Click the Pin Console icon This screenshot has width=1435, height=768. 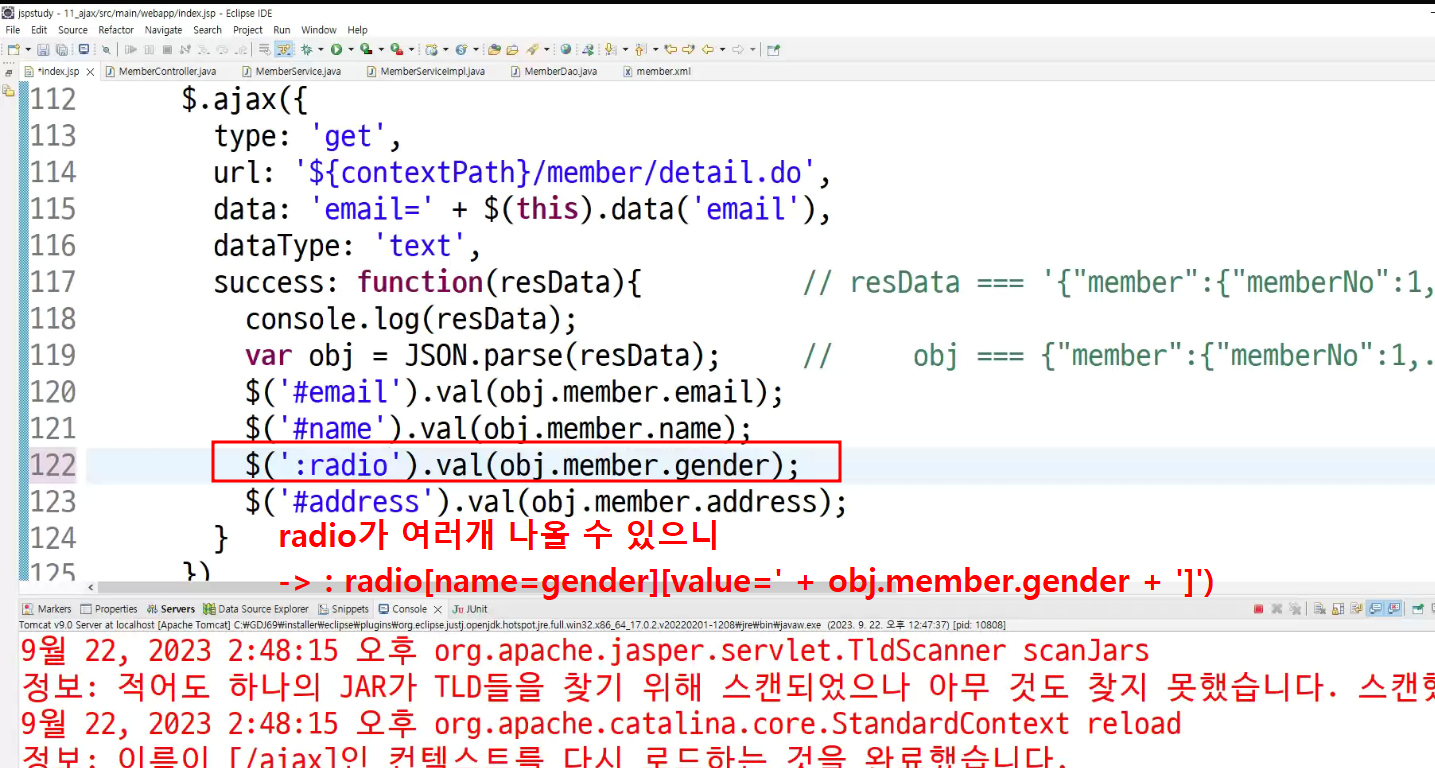pos(1417,609)
